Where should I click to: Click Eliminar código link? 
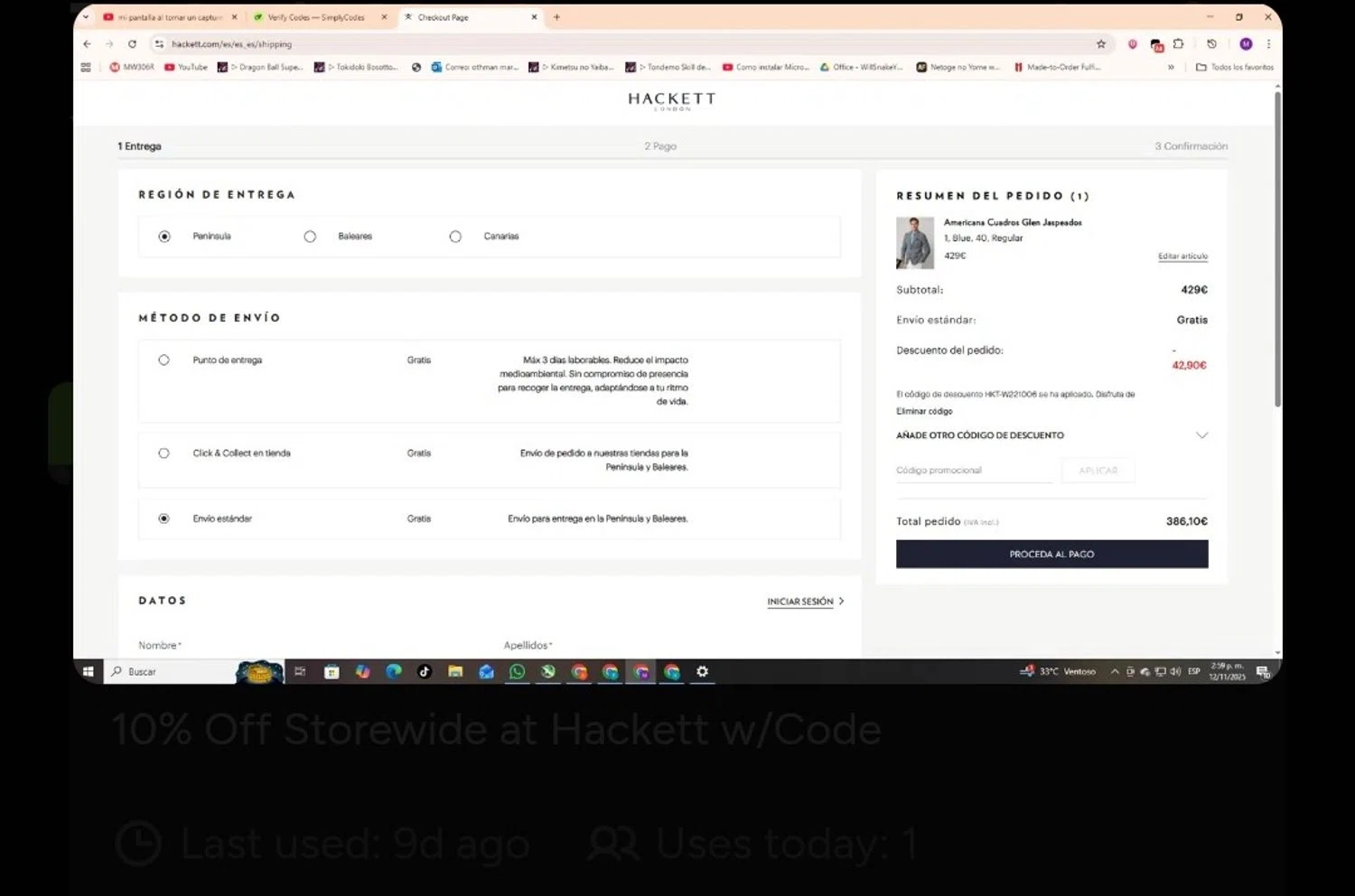coord(924,411)
